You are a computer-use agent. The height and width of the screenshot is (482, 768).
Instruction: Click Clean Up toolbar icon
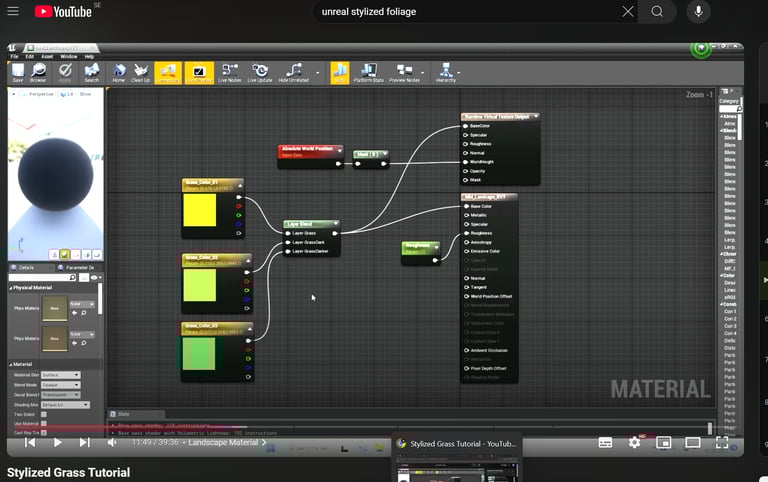[141, 72]
